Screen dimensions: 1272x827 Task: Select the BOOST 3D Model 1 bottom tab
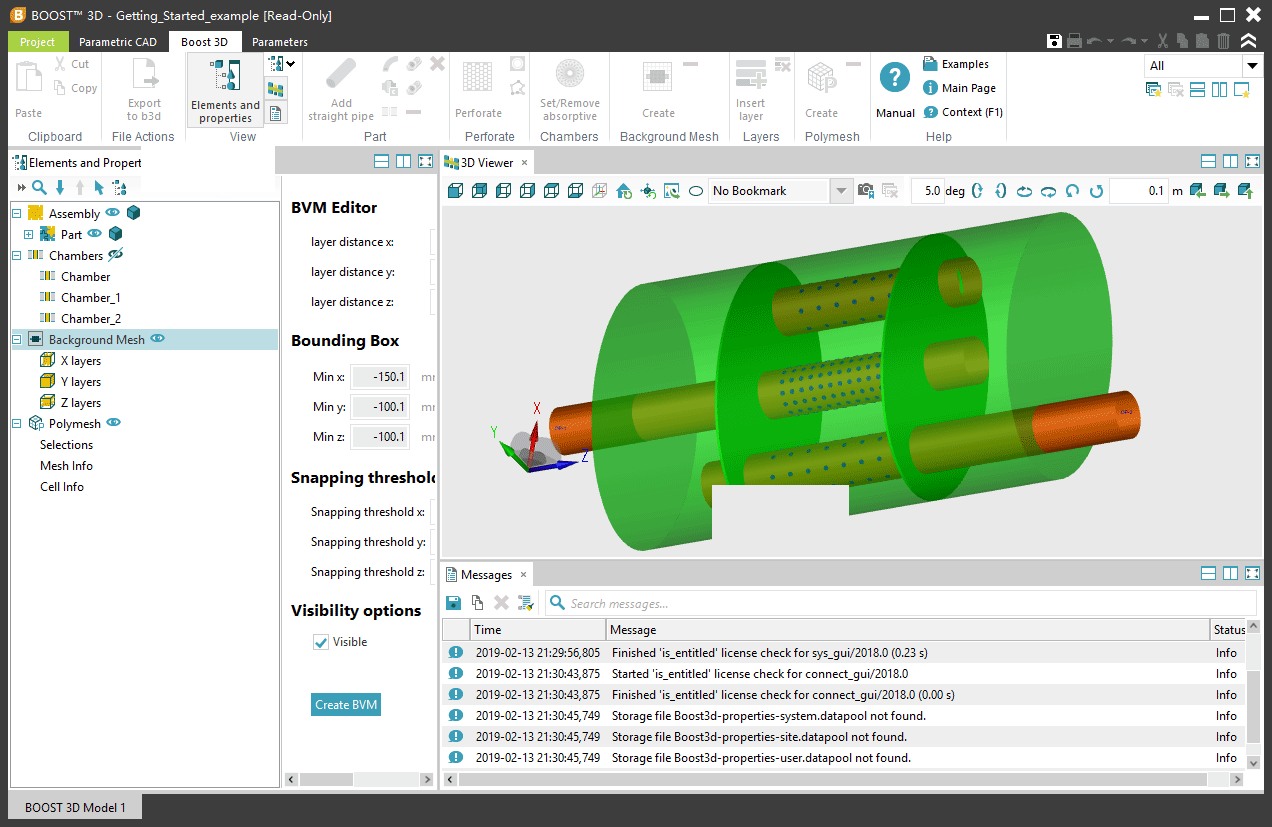click(x=75, y=807)
